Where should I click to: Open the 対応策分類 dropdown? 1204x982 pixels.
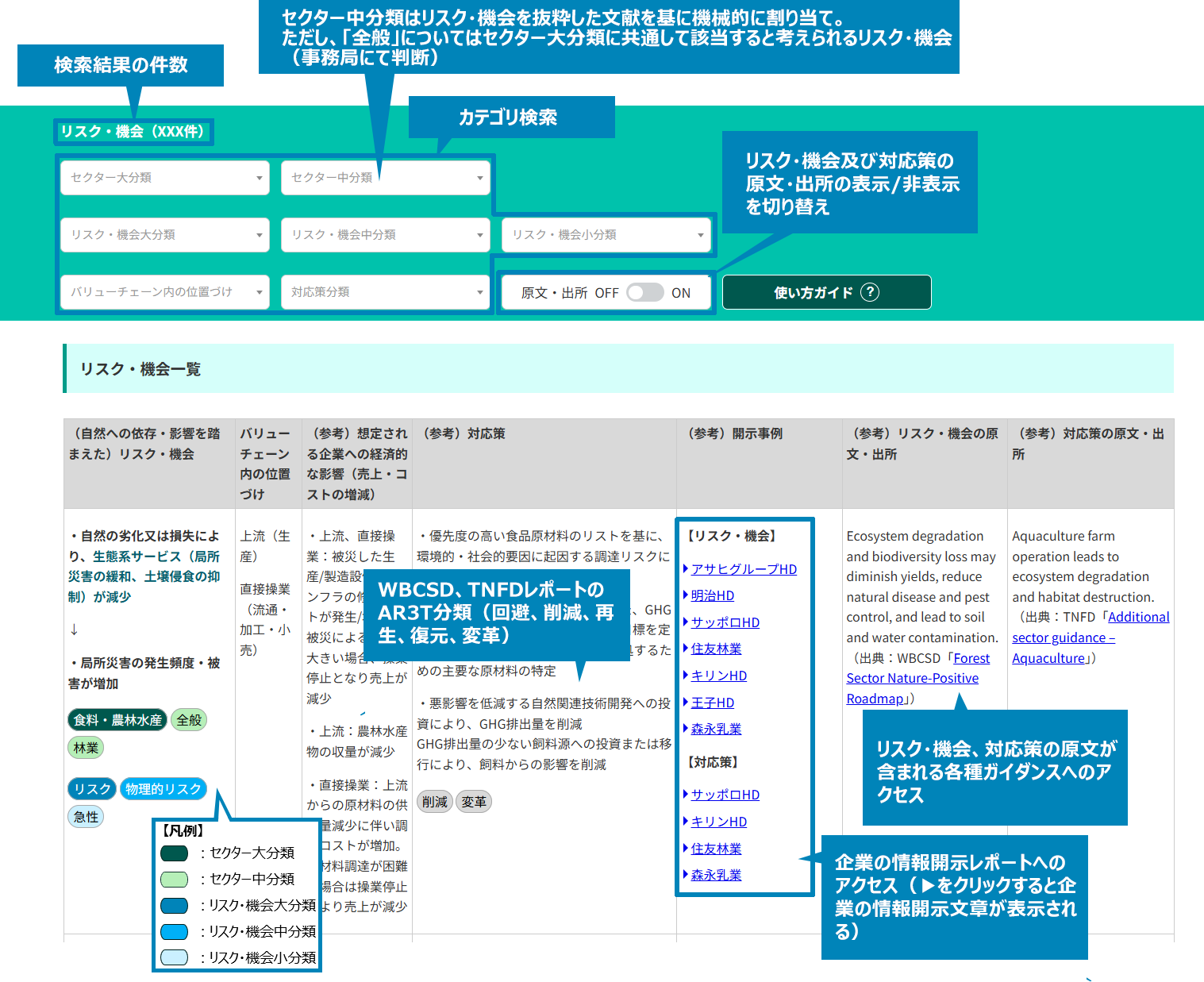tap(386, 292)
